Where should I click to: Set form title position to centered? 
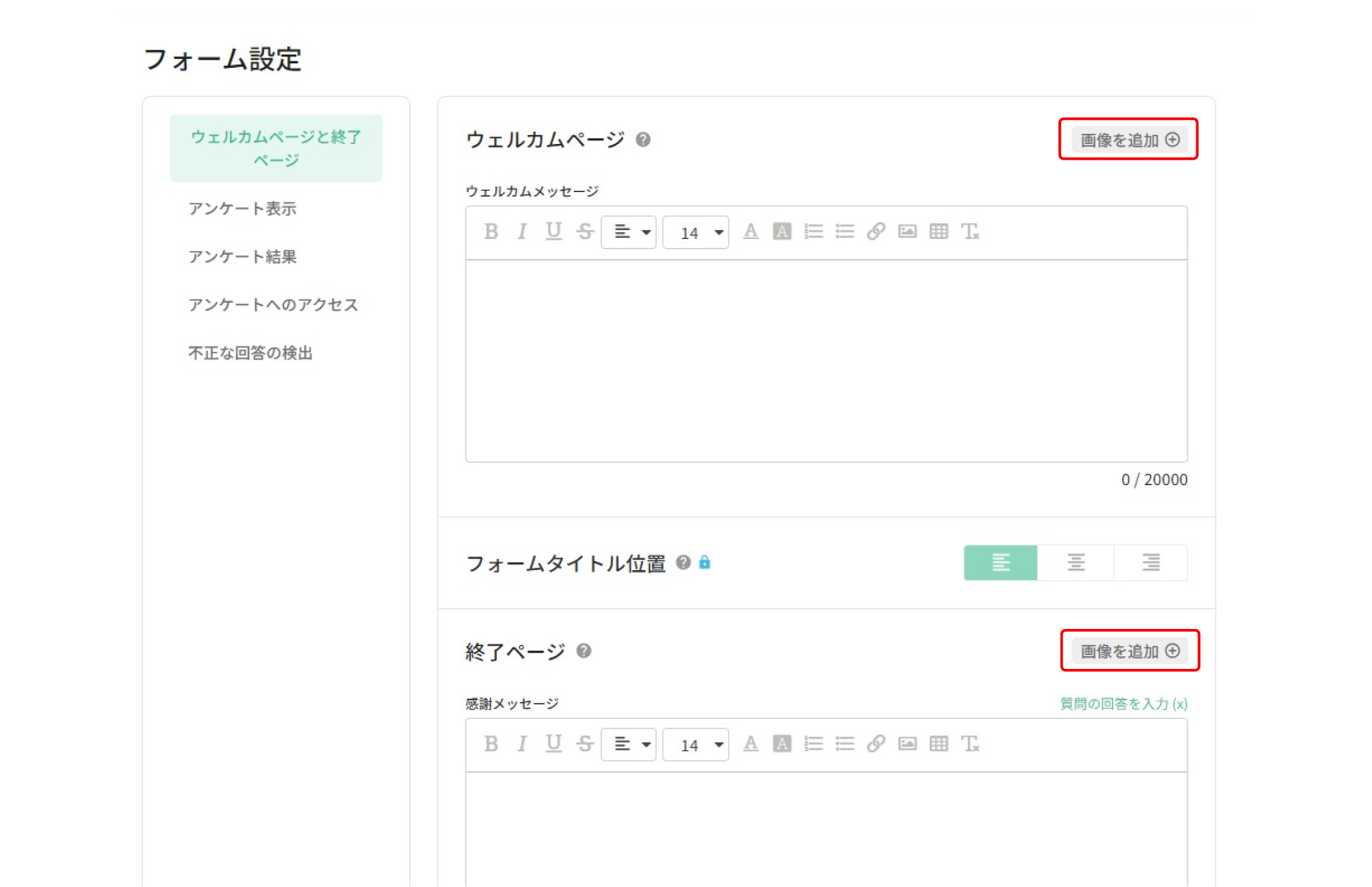(x=1076, y=563)
